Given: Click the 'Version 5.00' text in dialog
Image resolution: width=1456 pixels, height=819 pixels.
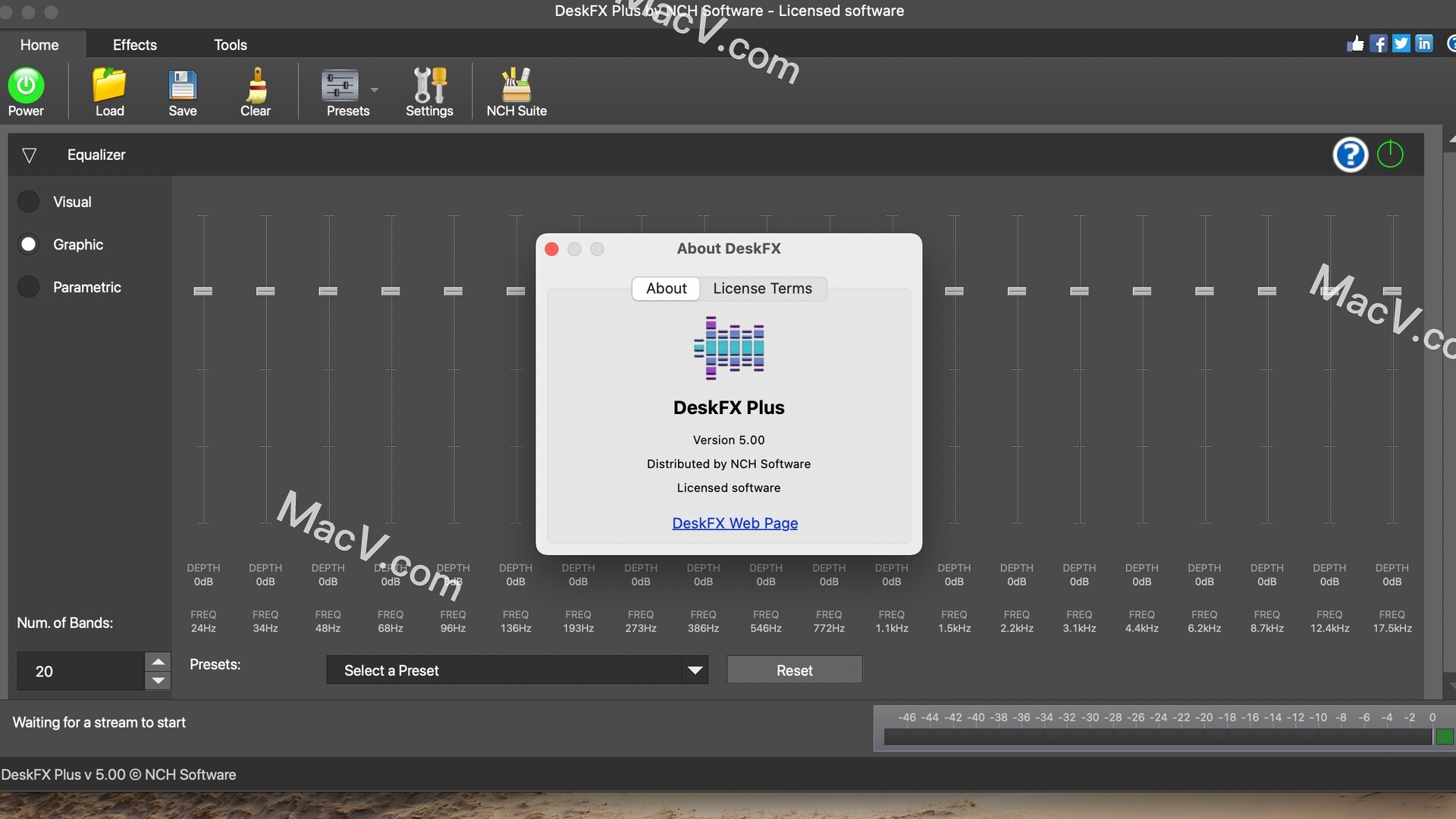Looking at the screenshot, I should click(729, 440).
